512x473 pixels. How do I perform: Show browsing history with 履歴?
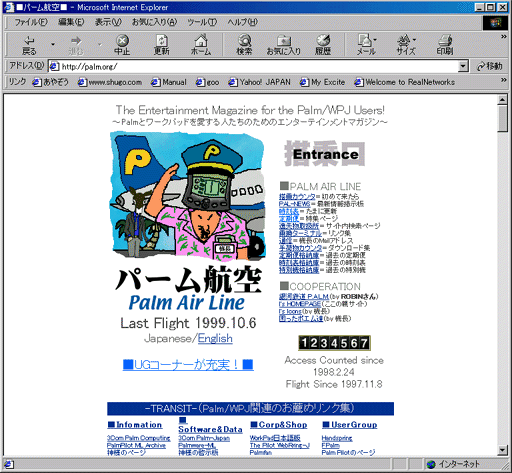[x=323, y=45]
